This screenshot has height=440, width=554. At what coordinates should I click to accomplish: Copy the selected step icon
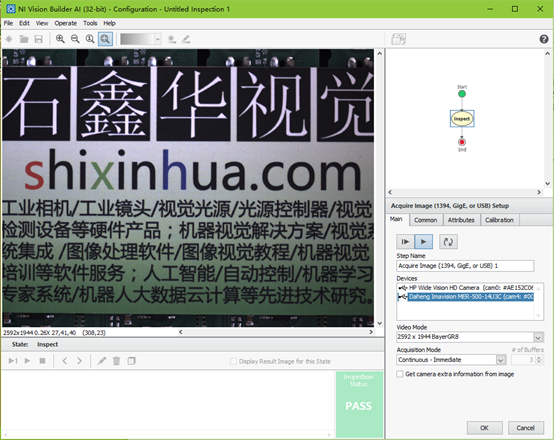click(131, 361)
